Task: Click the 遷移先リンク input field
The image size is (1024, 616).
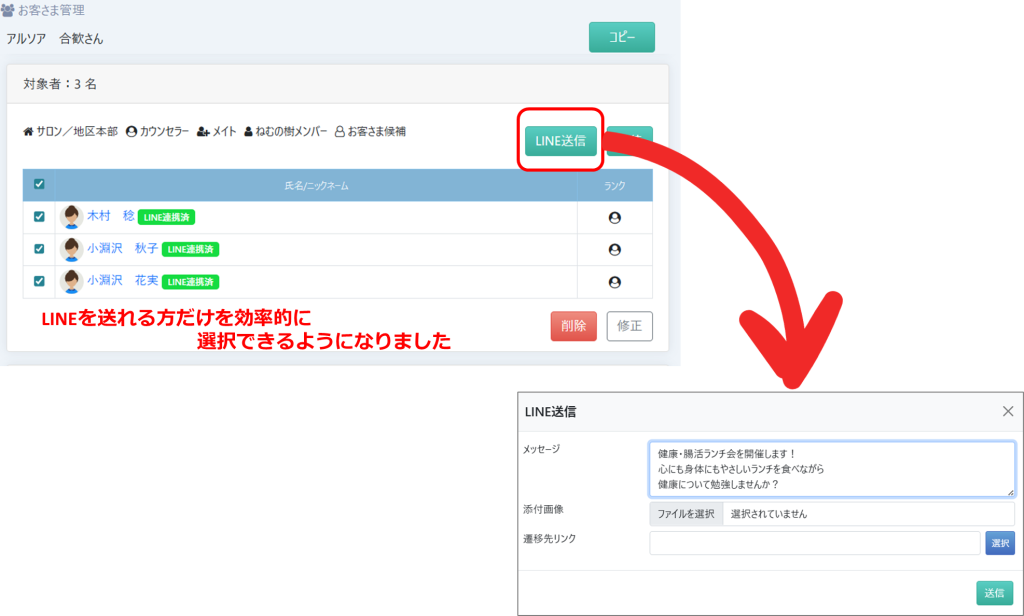Action: (x=814, y=543)
